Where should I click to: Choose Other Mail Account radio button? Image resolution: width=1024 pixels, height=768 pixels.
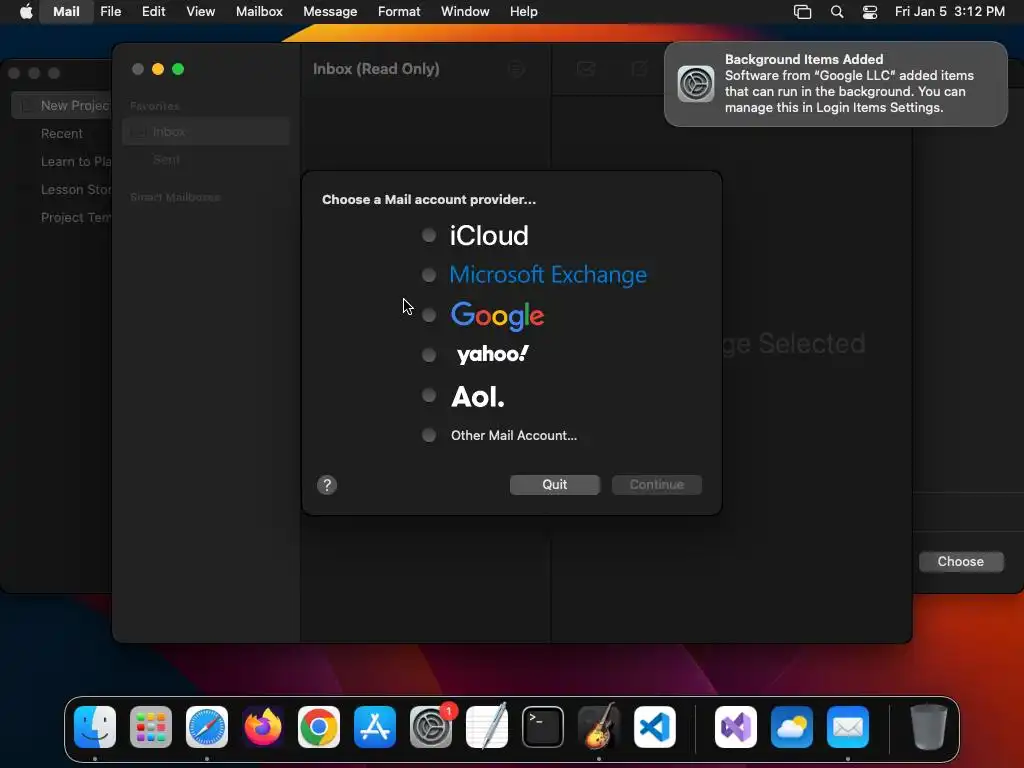tap(428, 435)
